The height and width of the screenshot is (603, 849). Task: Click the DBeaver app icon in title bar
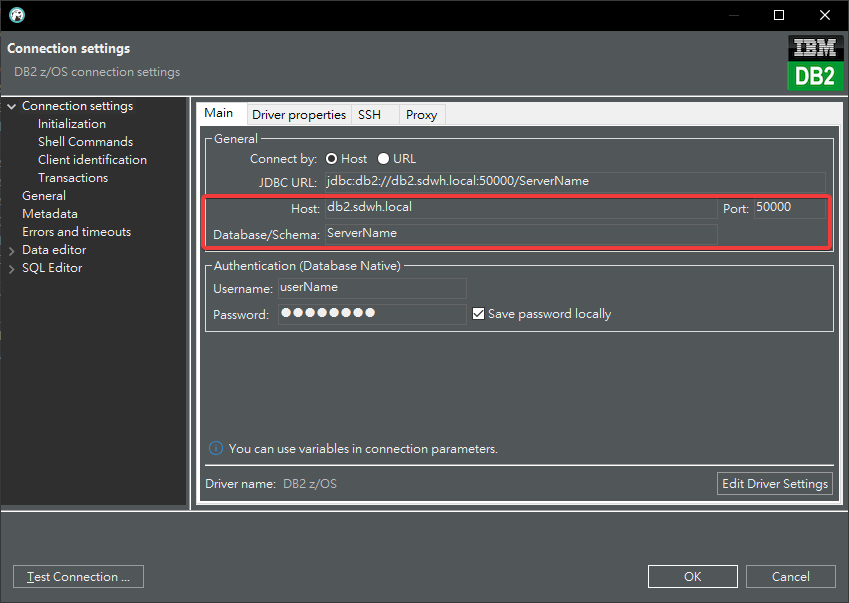16,15
